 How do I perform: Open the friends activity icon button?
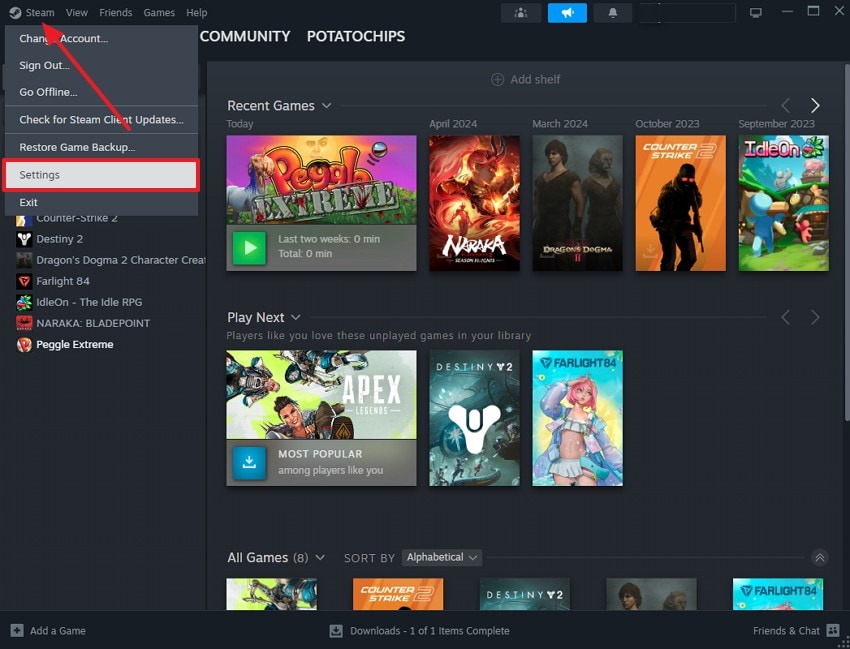coord(520,12)
